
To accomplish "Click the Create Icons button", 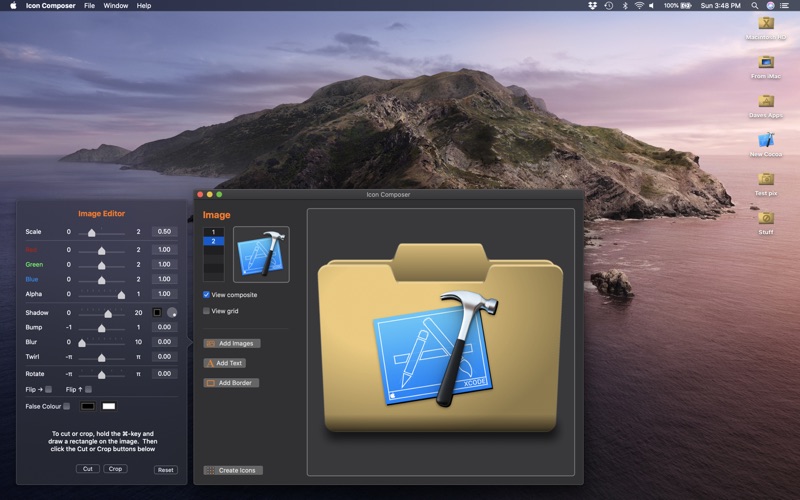I will tap(233, 470).
